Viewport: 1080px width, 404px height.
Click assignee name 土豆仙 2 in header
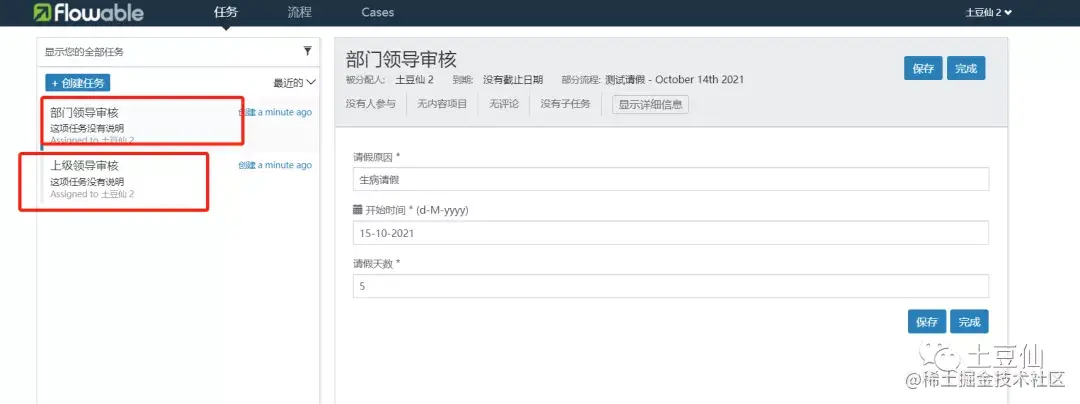(x=415, y=80)
